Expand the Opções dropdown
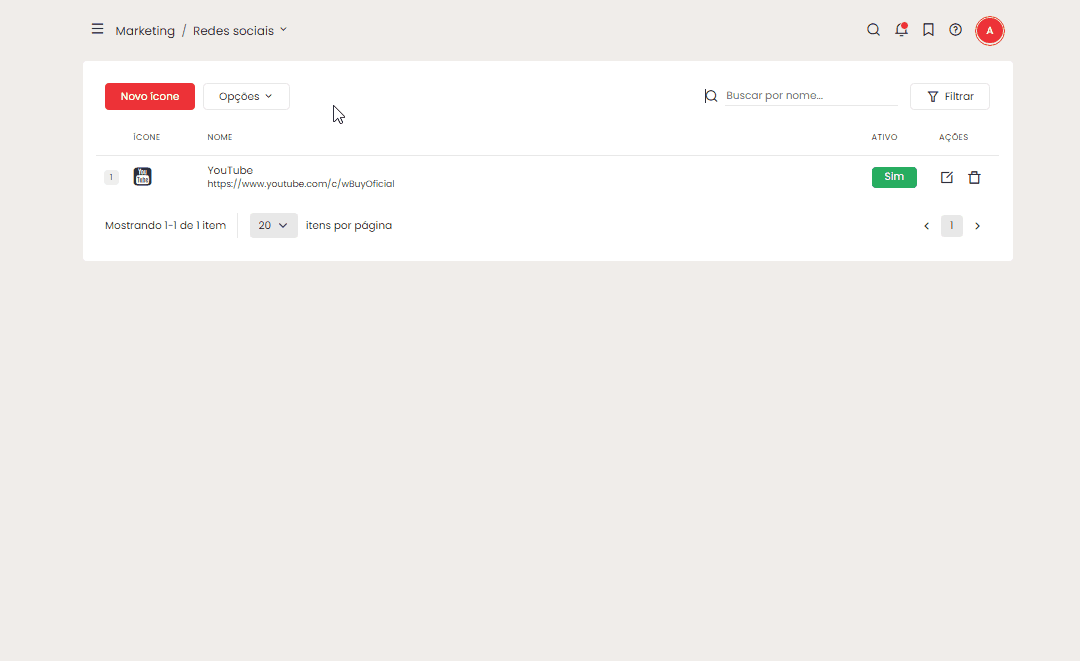The width and height of the screenshot is (1080, 661). pyautogui.click(x=246, y=96)
